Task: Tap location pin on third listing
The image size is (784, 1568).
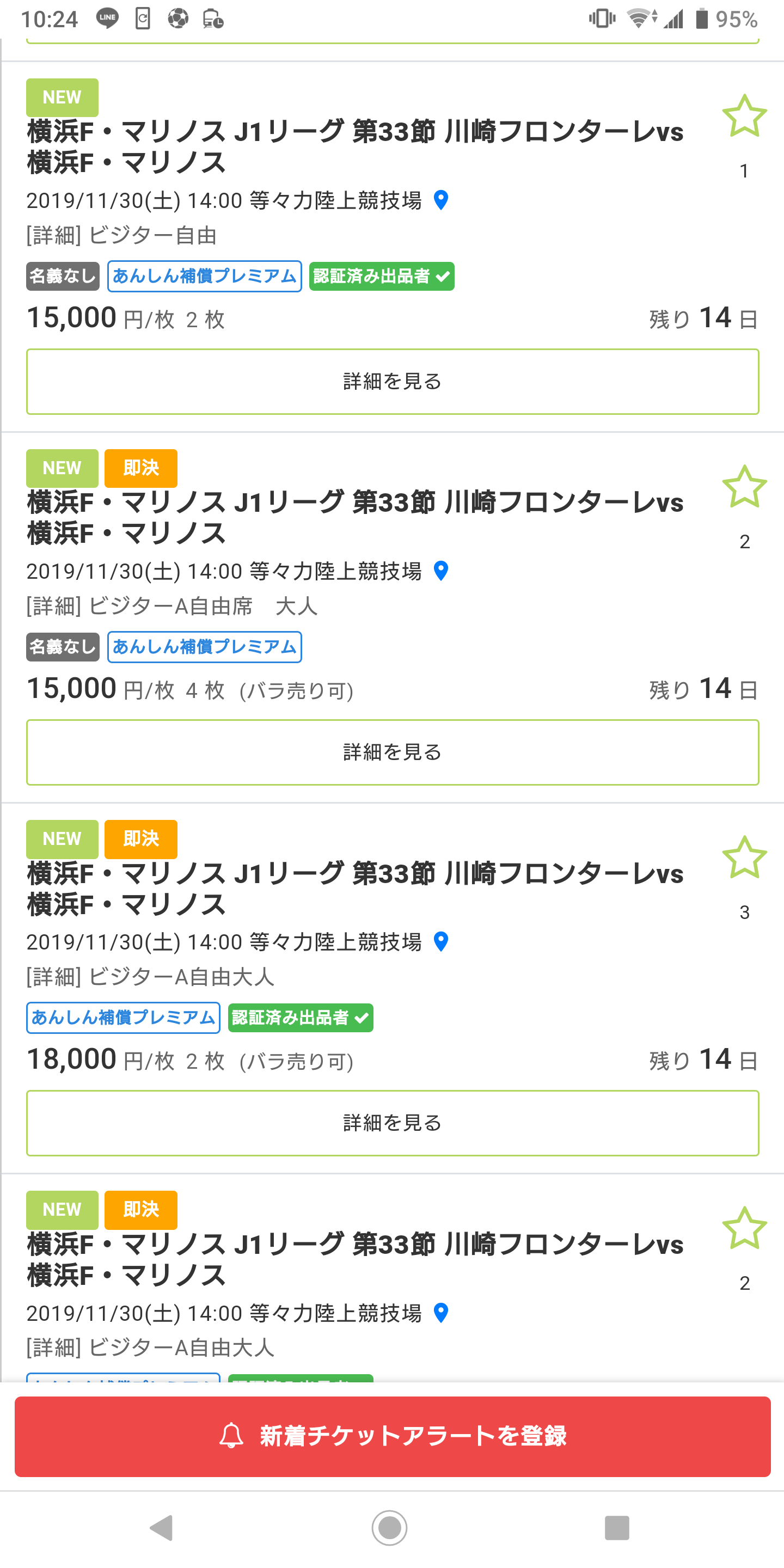Action: pyautogui.click(x=442, y=942)
